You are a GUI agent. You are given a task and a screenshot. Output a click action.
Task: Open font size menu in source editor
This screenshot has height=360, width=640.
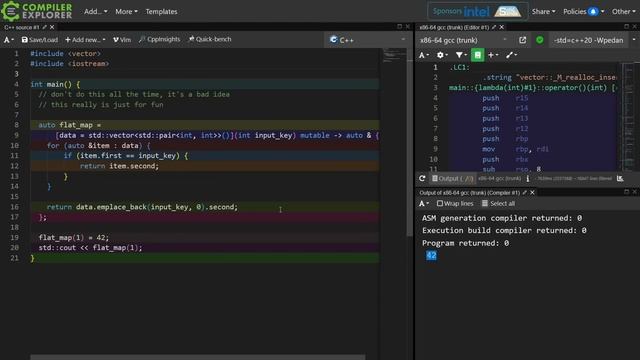tap(9, 40)
